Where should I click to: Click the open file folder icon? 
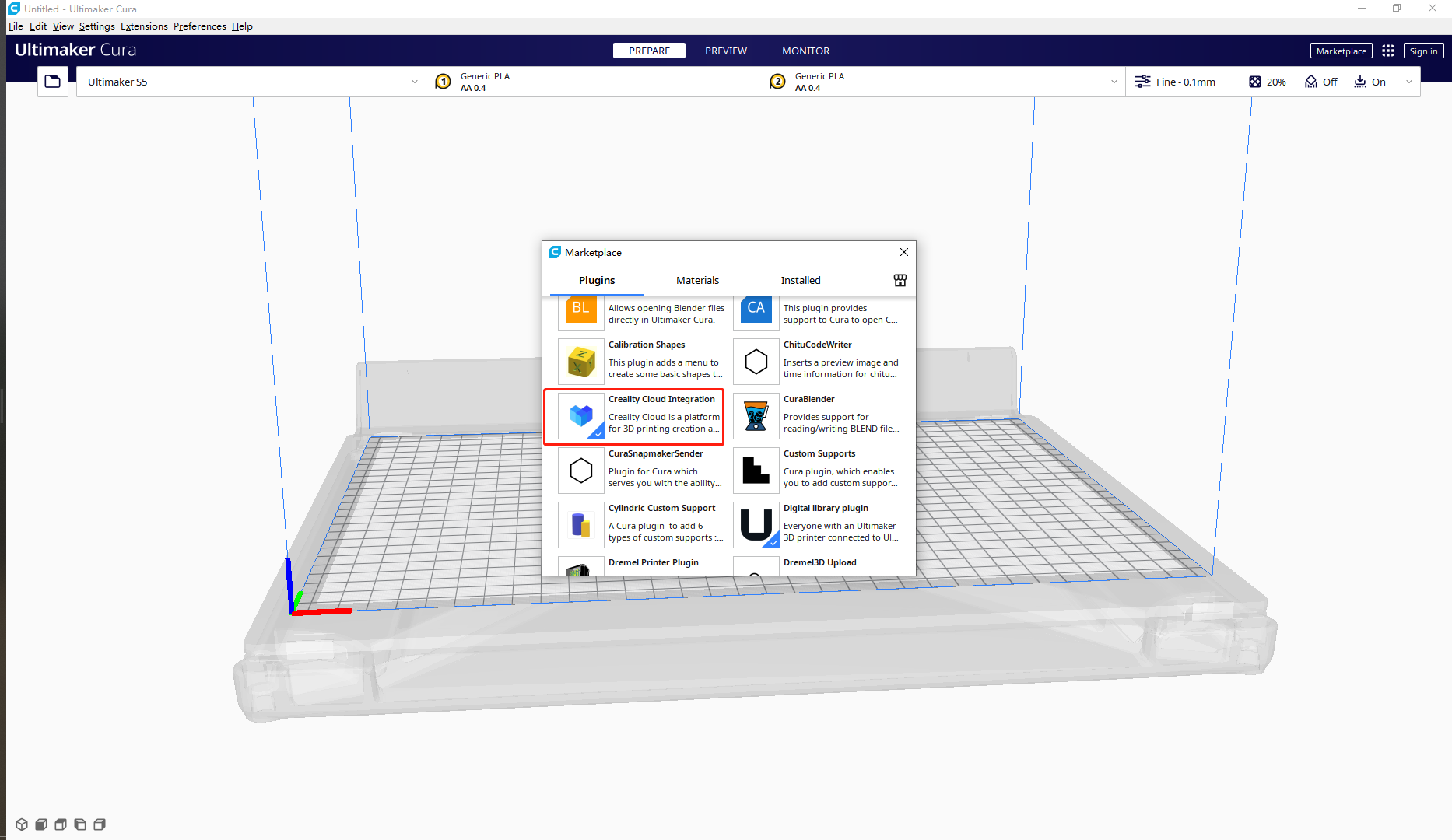click(52, 82)
